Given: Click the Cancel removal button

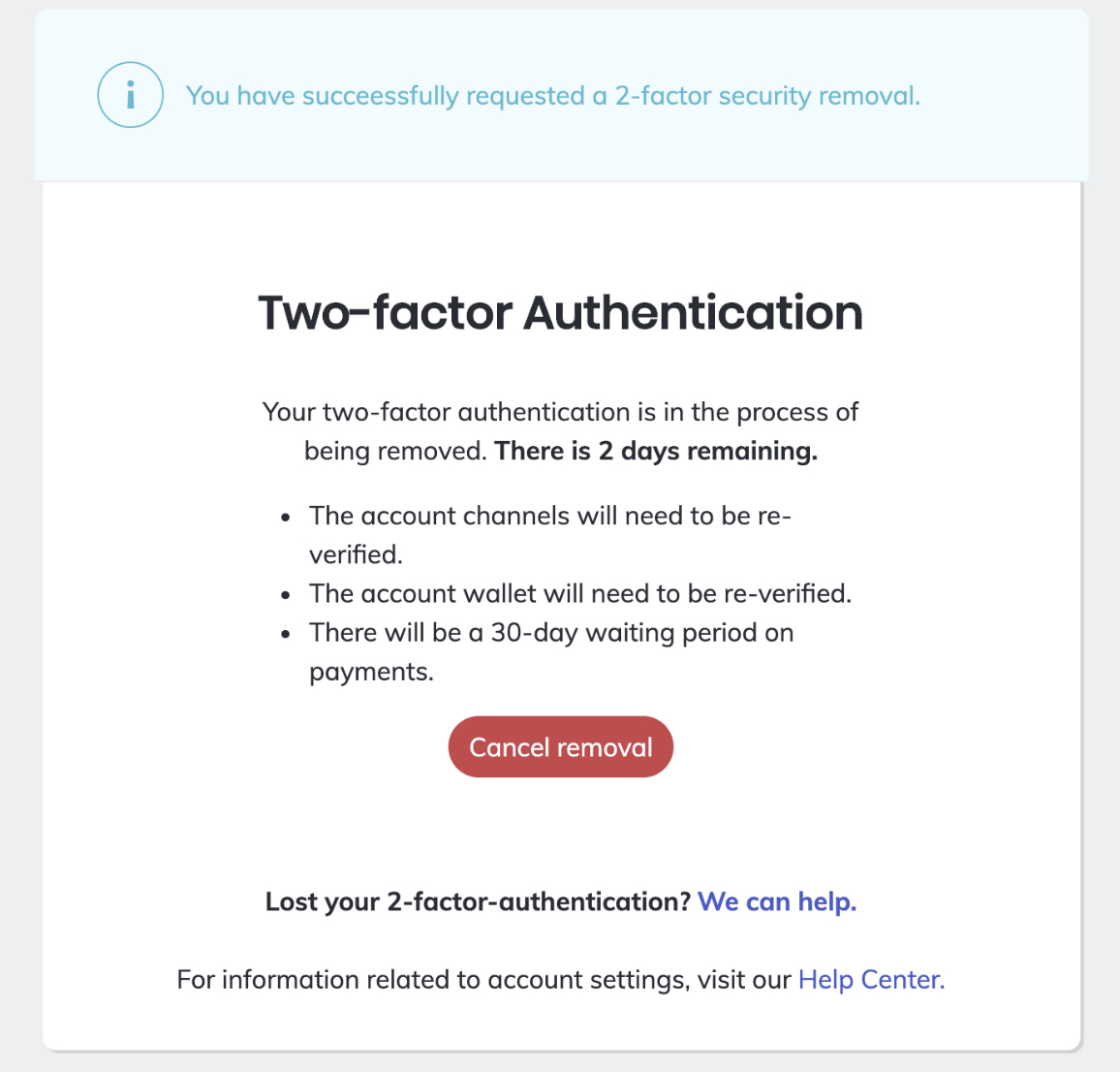Looking at the screenshot, I should tap(560, 746).
